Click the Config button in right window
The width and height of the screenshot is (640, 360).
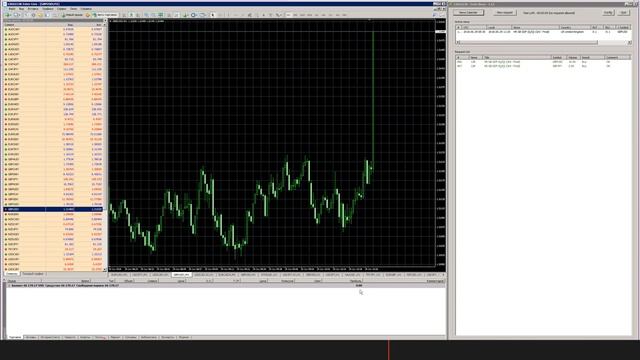point(608,13)
